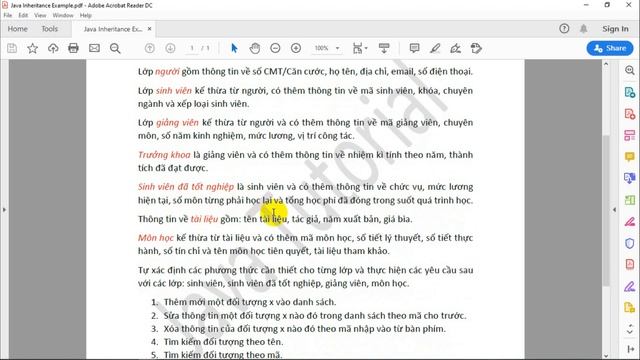This screenshot has width=640, height=360.
Task: Open the Comment tool in the right pane
Action: pyautogui.click(x=629, y=157)
